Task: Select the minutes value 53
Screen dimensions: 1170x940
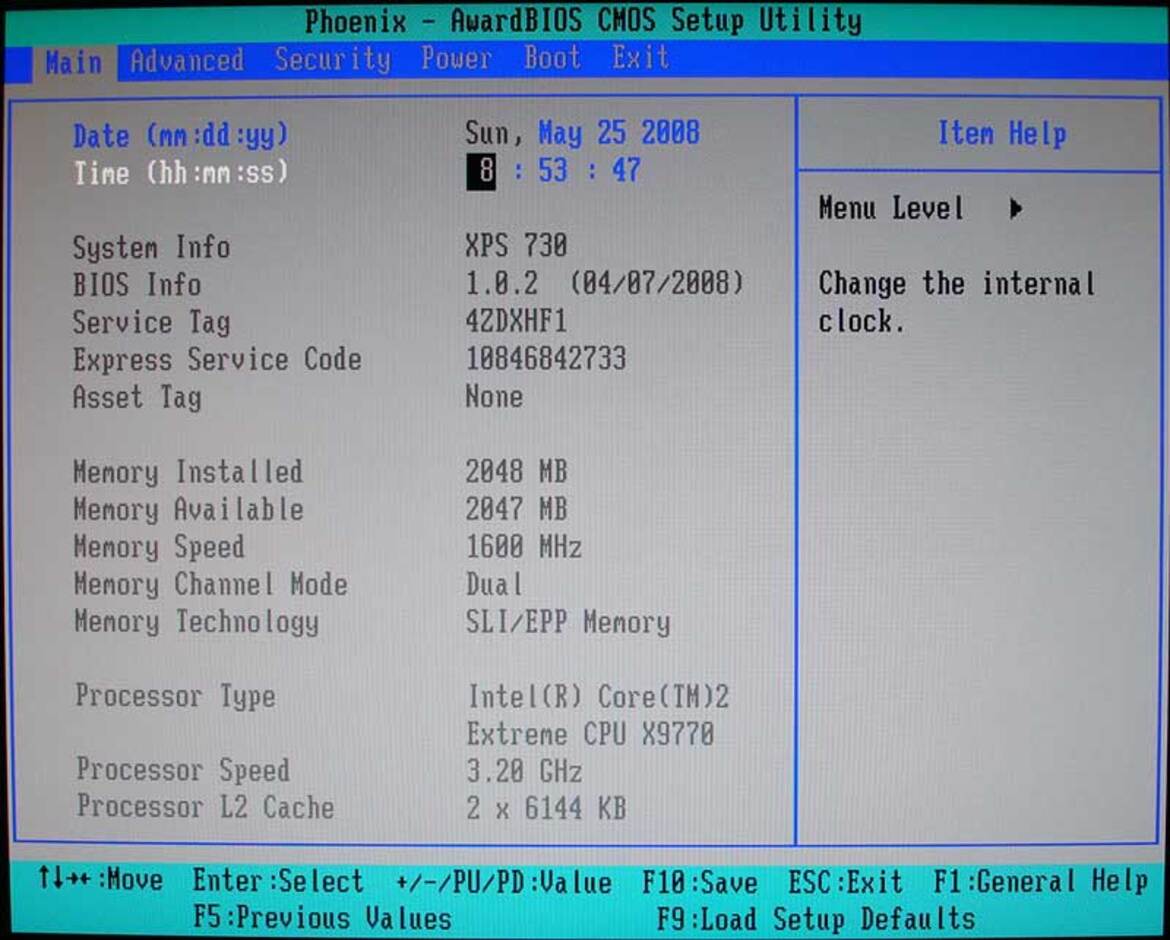Action: [x=553, y=171]
